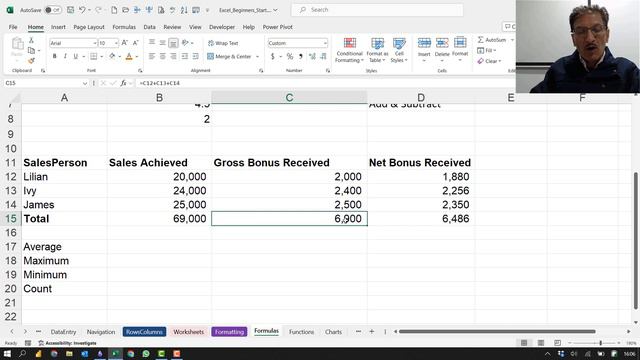The height and width of the screenshot is (360, 640).
Task: Click the AutoSum button
Action: 492,40
